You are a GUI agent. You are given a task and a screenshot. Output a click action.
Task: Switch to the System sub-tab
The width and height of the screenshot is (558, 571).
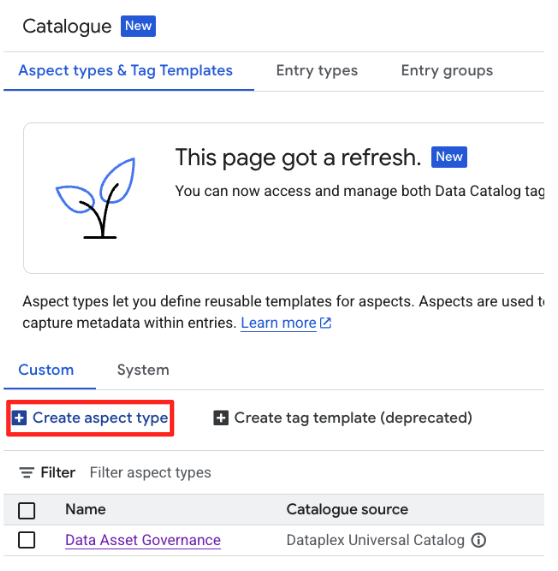tap(143, 370)
